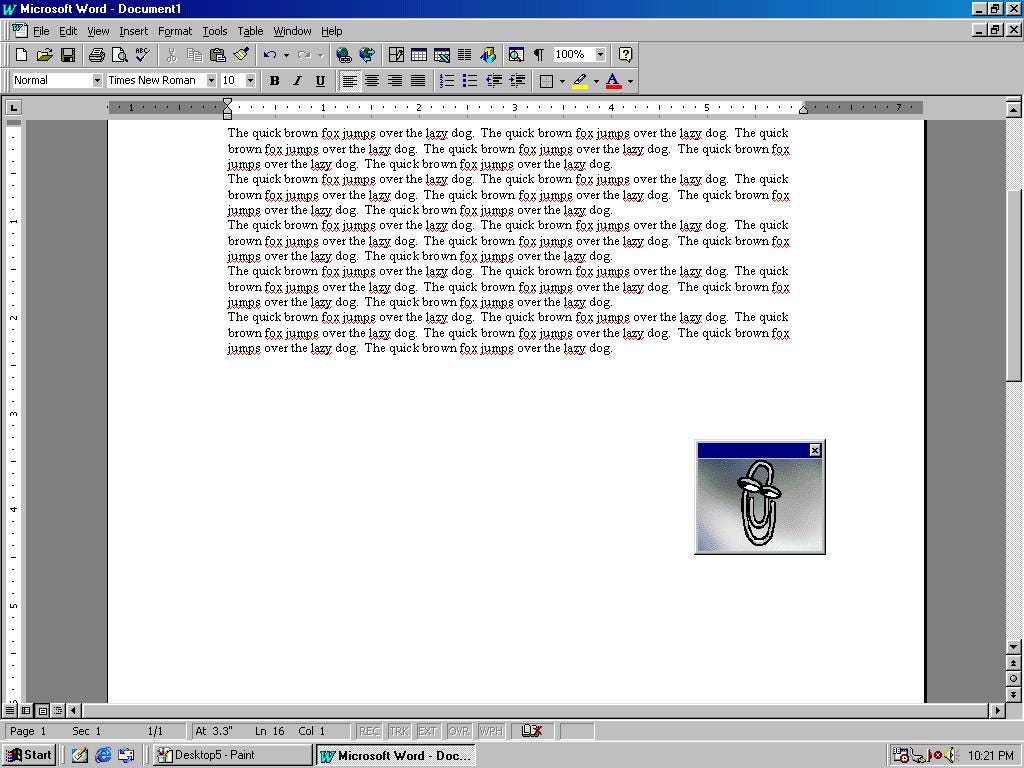1024x768 pixels.
Task: Decrease the paragraph indent
Action: [x=494, y=80]
